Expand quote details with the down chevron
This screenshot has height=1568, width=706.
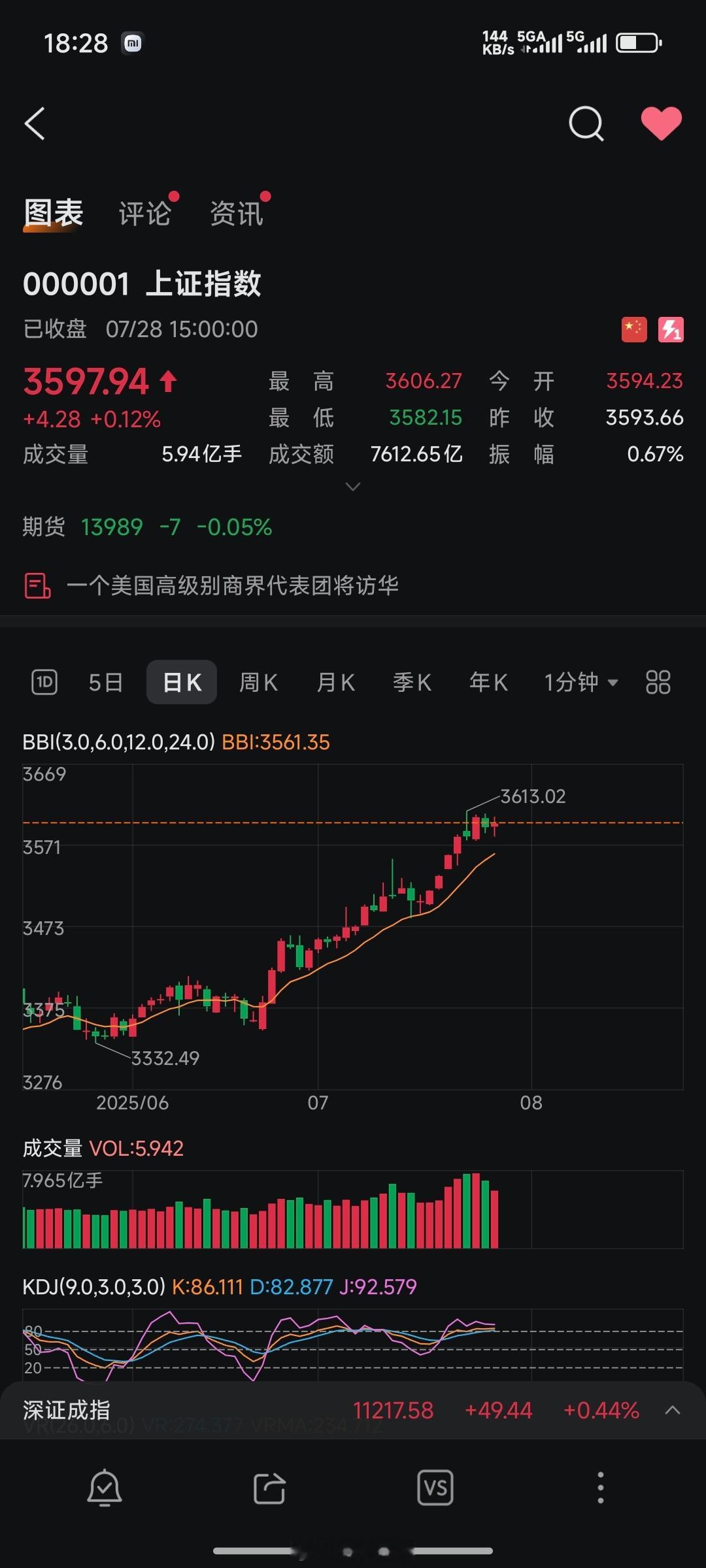tap(353, 487)
